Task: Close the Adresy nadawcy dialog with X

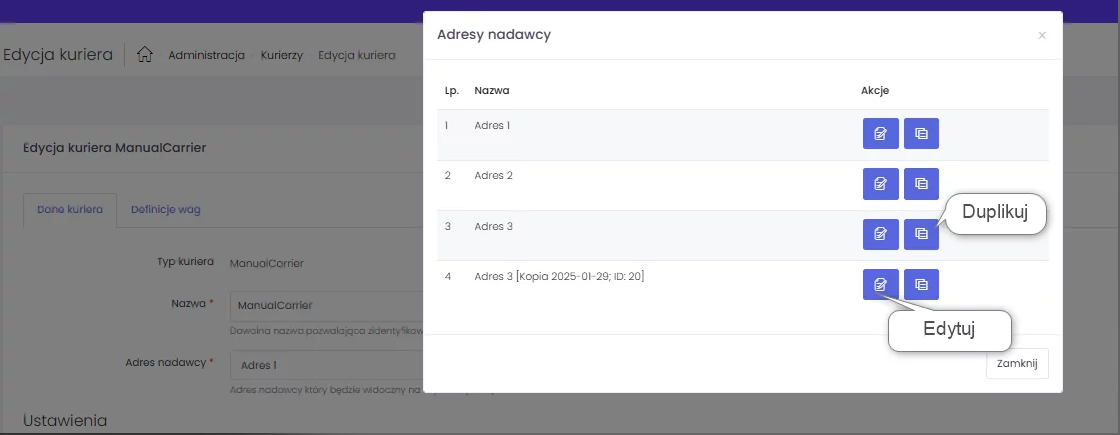Action: pyautogui.click(x=1042, y=36)
